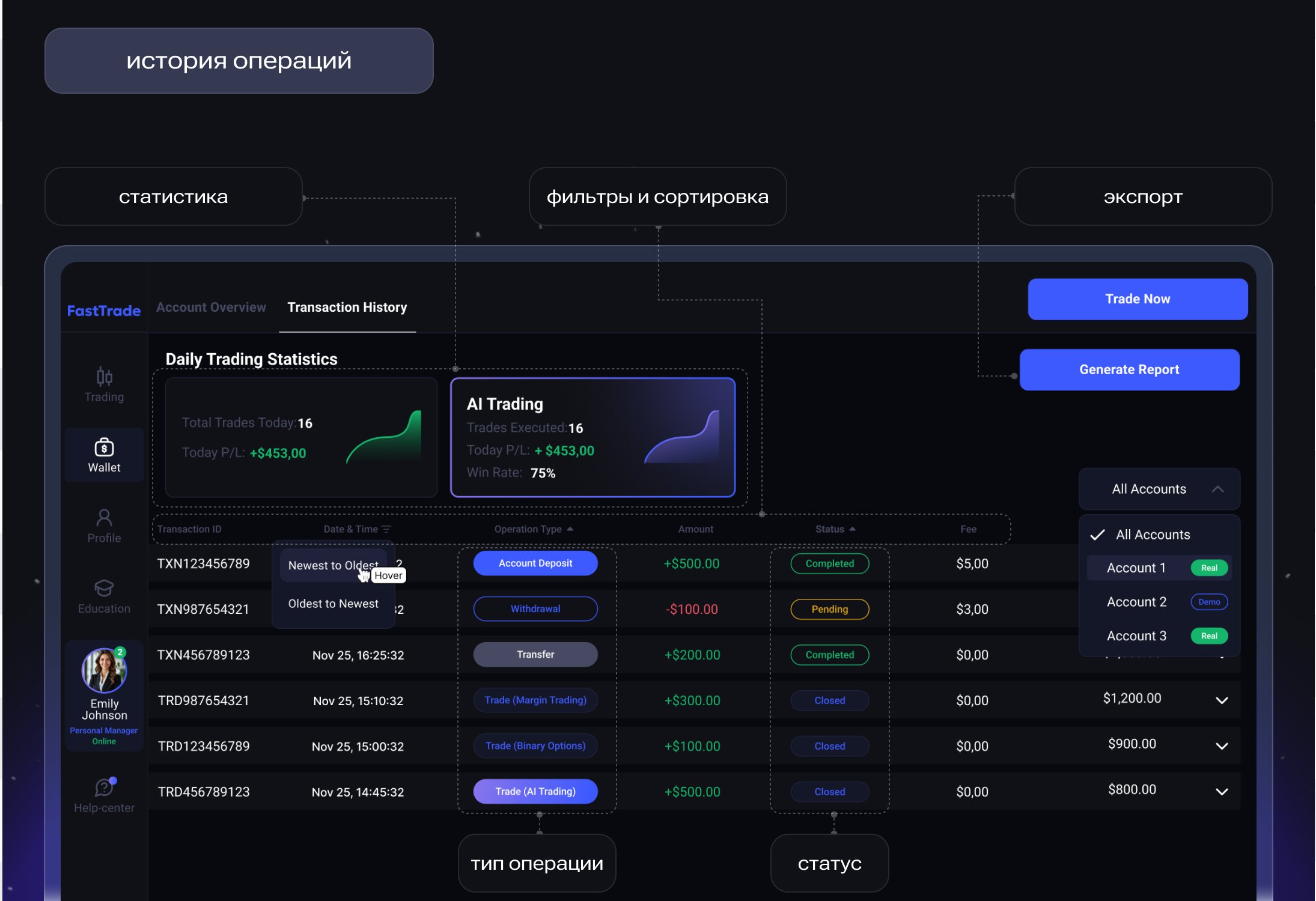The width and height of the screenshot is (1316, 901).
Task: Sort by Operation Type arrow
Action: point(570,529)
